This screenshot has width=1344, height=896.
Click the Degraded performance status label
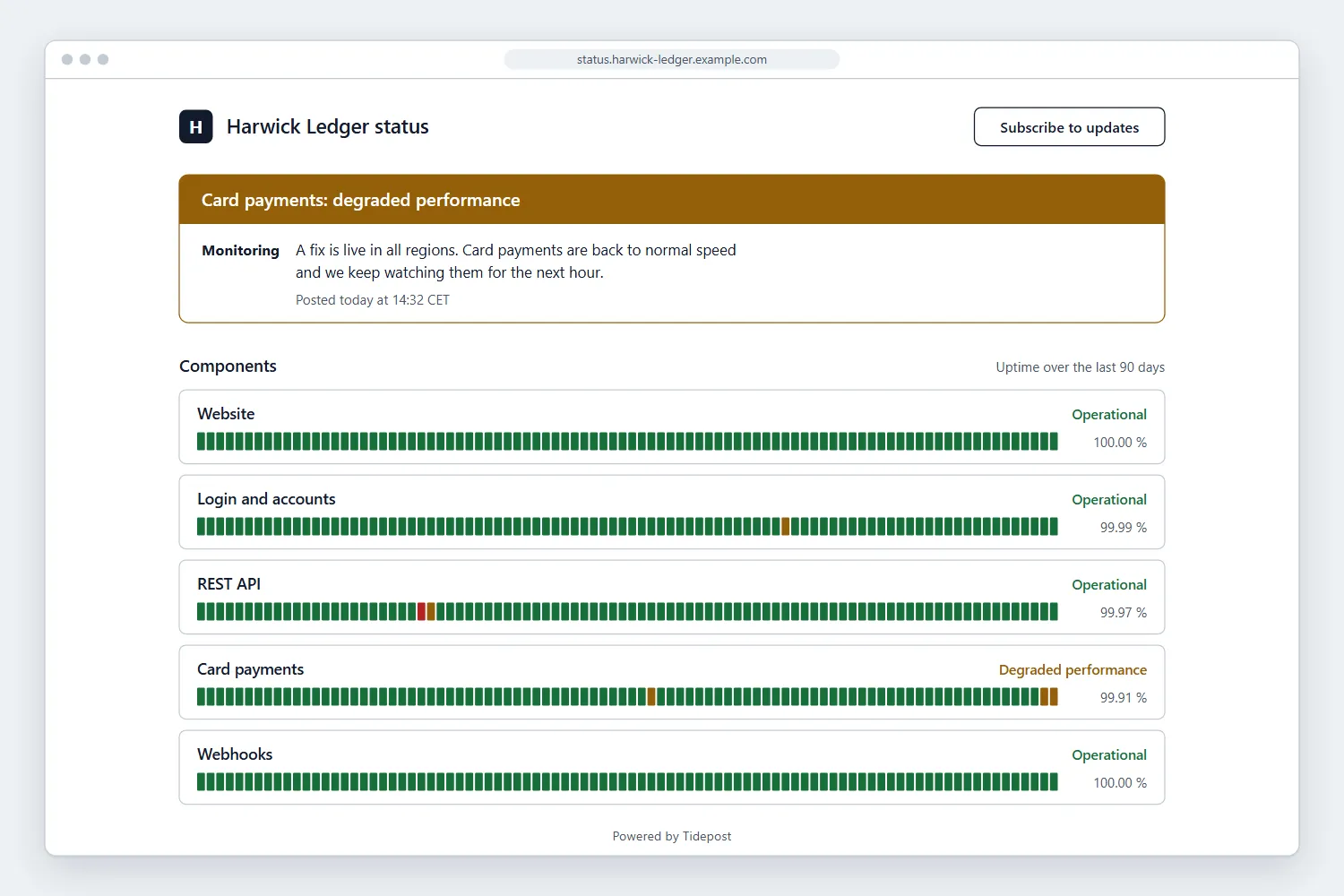click(x=1073, y=670)
